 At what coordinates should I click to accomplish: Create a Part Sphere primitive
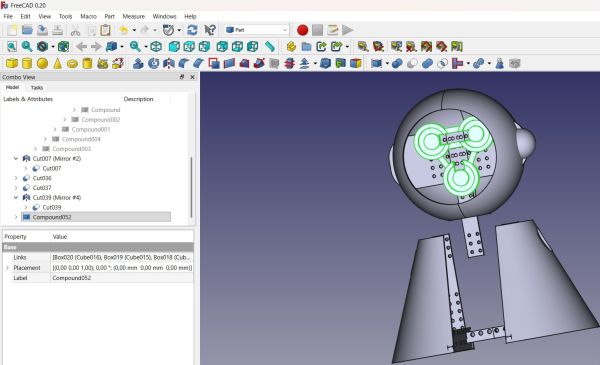pos(42,64)
